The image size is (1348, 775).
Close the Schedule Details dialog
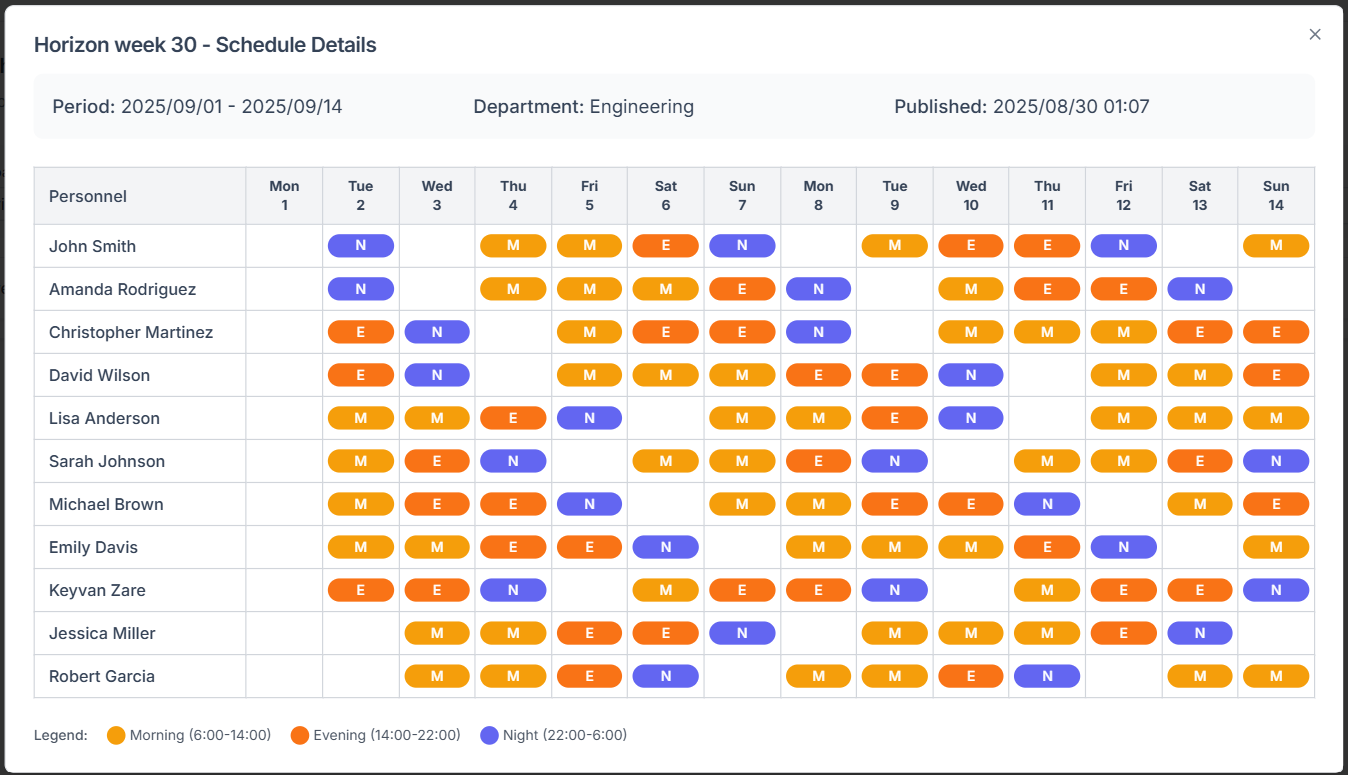click(x=1315, y=34)
